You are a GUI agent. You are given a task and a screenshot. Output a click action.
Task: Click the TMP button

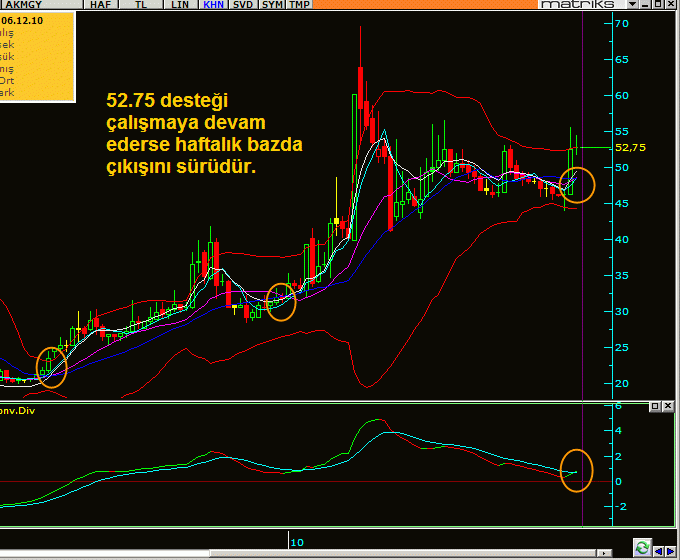click(x=300, y=5)
